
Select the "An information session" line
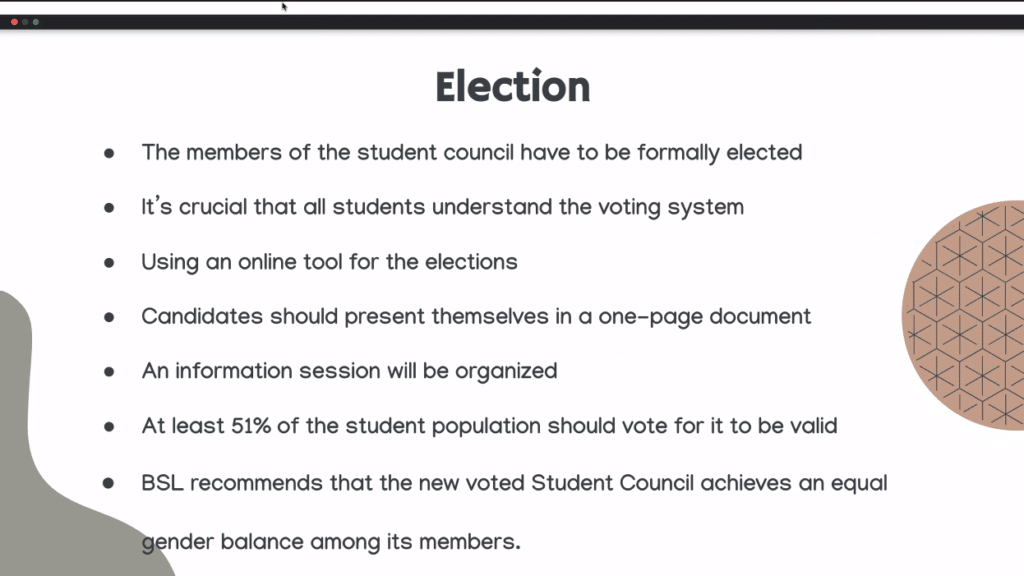349,371
